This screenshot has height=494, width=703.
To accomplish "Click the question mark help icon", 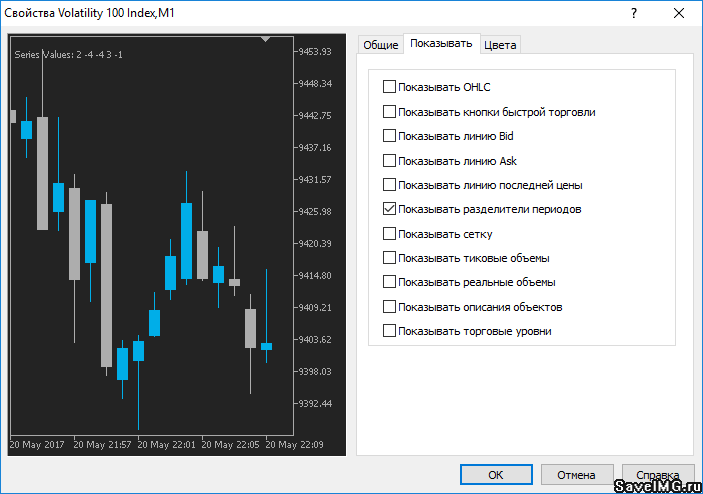I will tap(633, 12).
